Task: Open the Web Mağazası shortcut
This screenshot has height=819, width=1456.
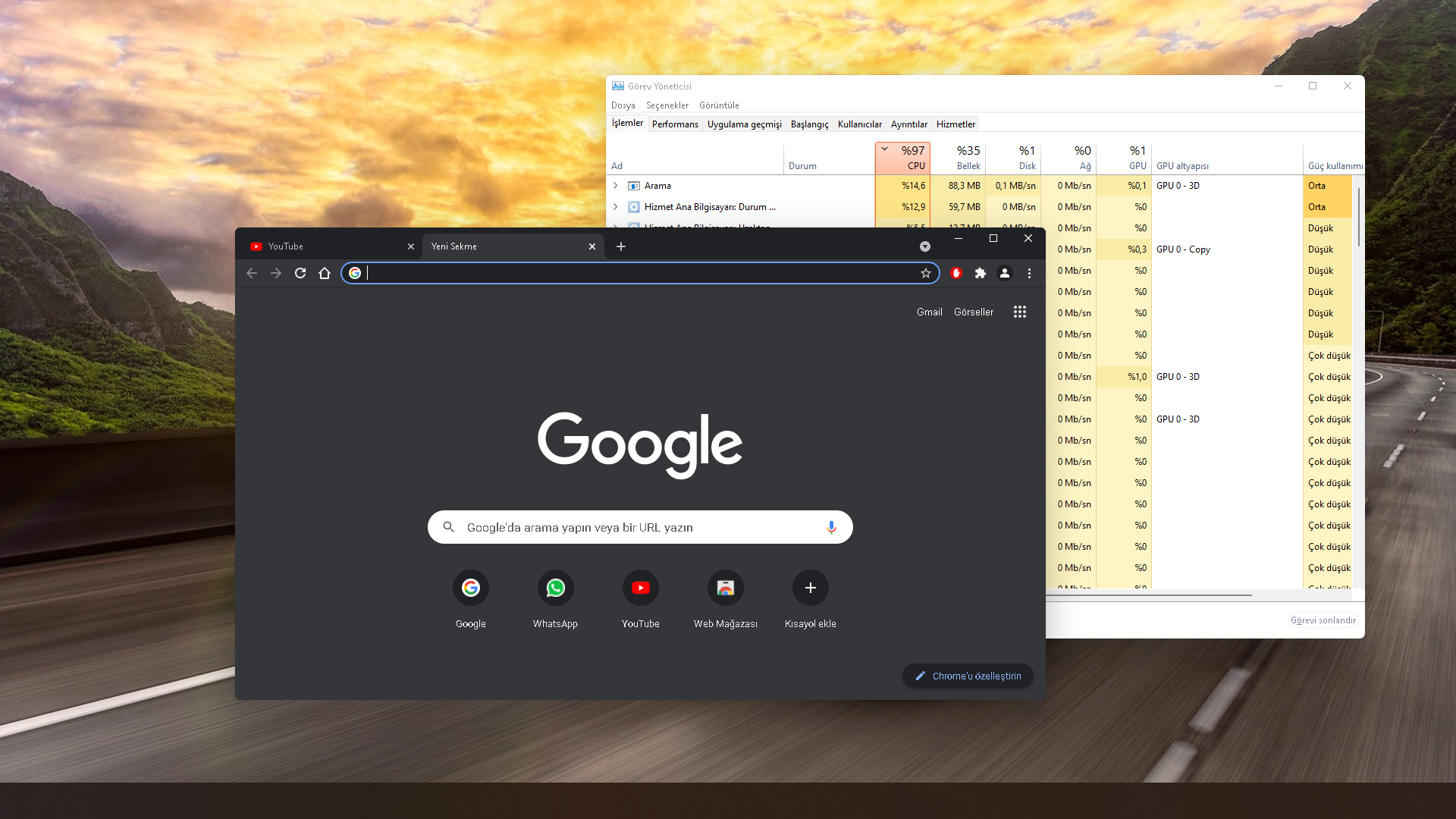Action: (725, 588)
